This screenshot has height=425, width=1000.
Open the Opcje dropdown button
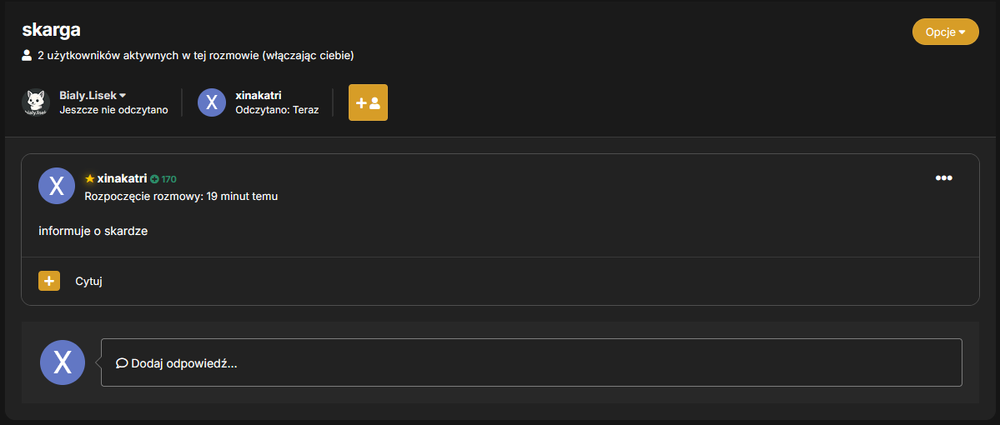[x=945, y=32]
